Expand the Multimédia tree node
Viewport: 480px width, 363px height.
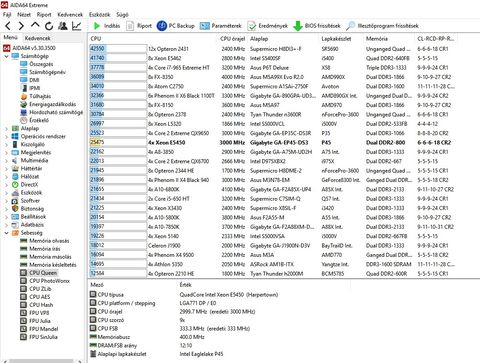pos(6,160)
